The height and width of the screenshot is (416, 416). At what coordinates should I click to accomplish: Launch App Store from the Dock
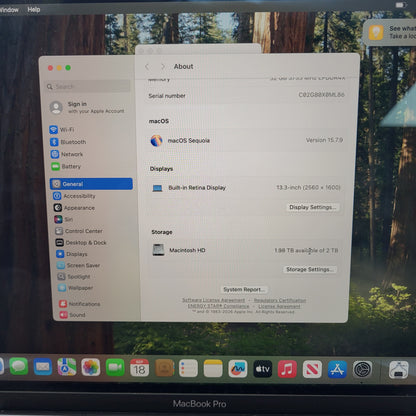[337, 370]
